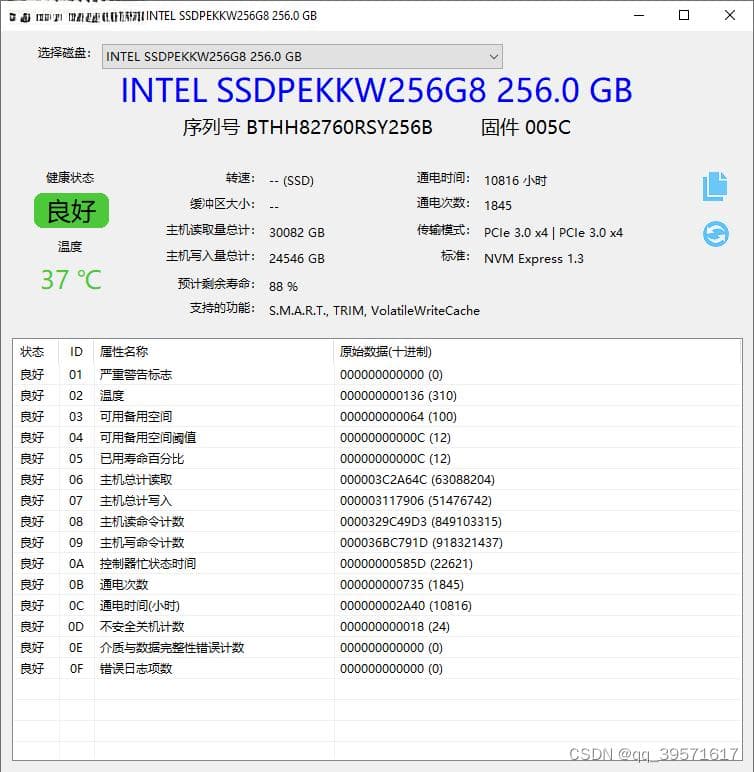Click the firmware value 005C
The image size is (754, 772).
tap(548, 128)
